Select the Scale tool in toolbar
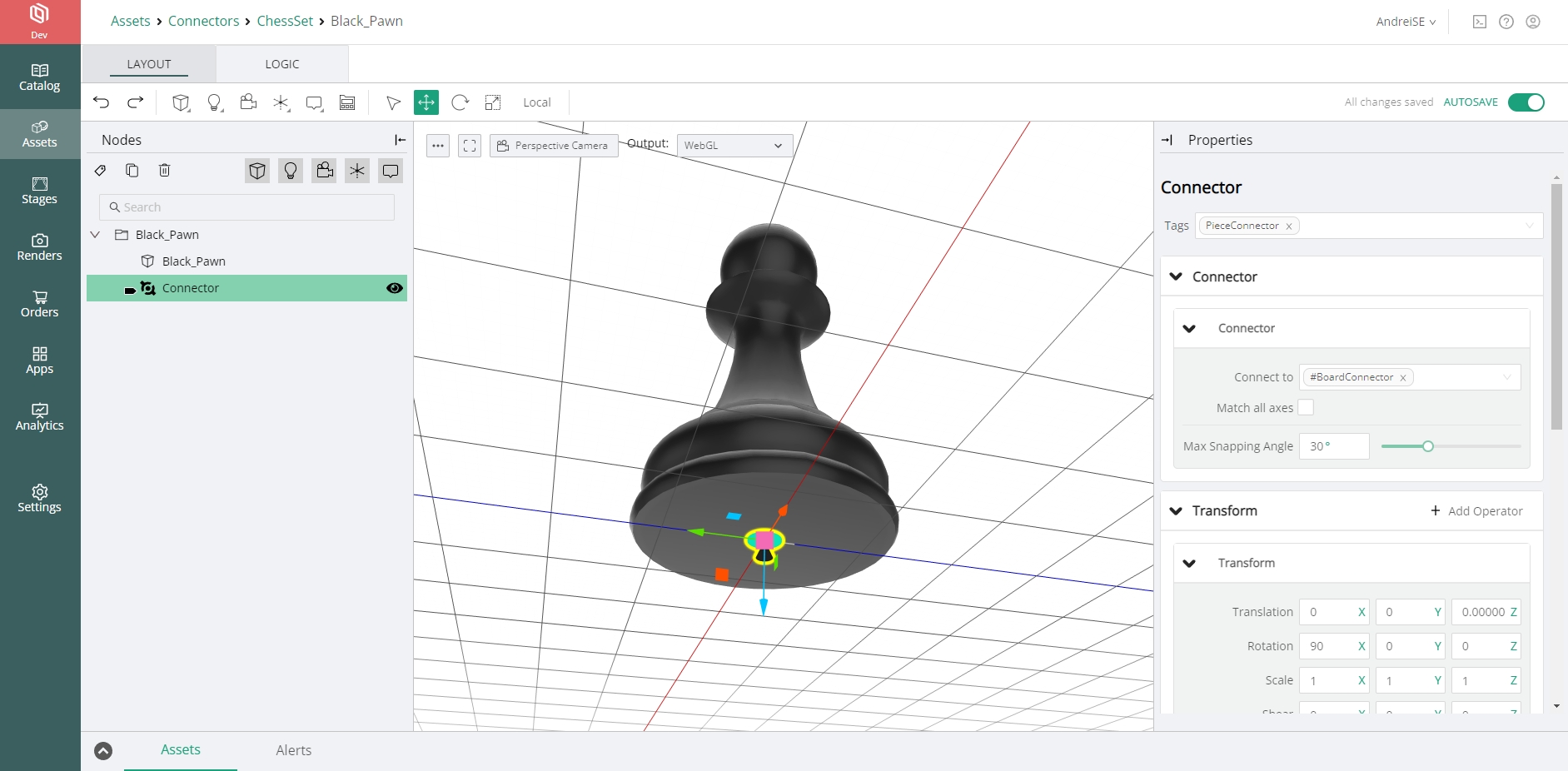1568x771 pixels. pyautogui.click(x=493, y=102)
